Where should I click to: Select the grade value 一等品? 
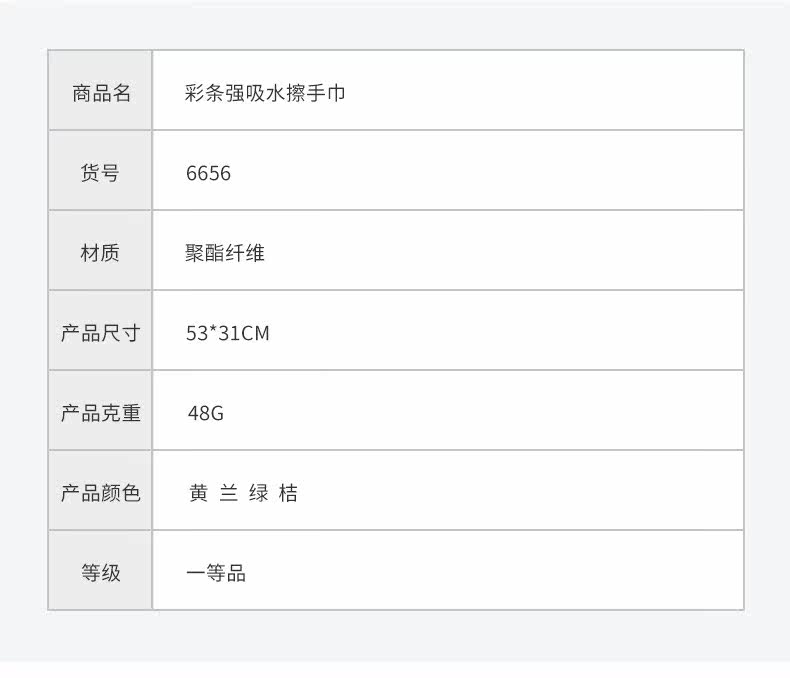[x=216, y=573]
